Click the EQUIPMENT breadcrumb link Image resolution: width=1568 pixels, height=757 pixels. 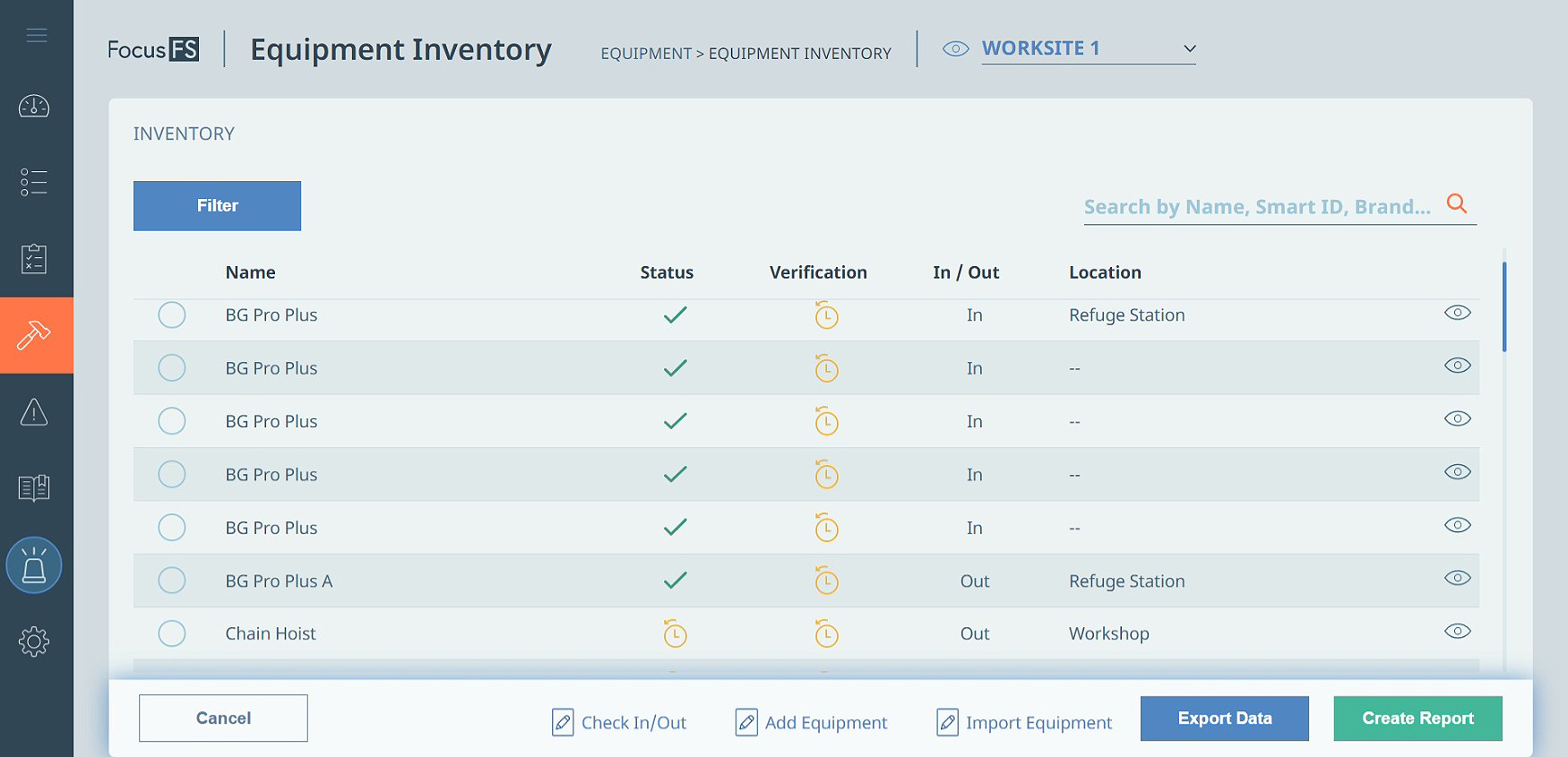pos(645,54)
